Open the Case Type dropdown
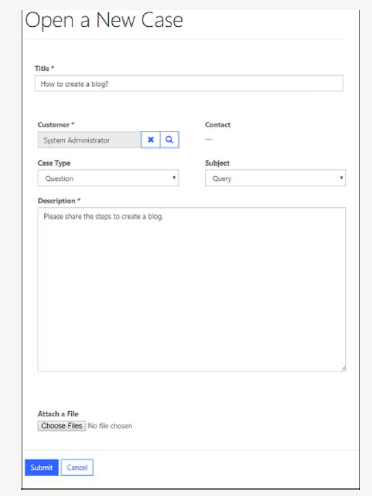The image size is (372, 496). click(x=108, y=178)
